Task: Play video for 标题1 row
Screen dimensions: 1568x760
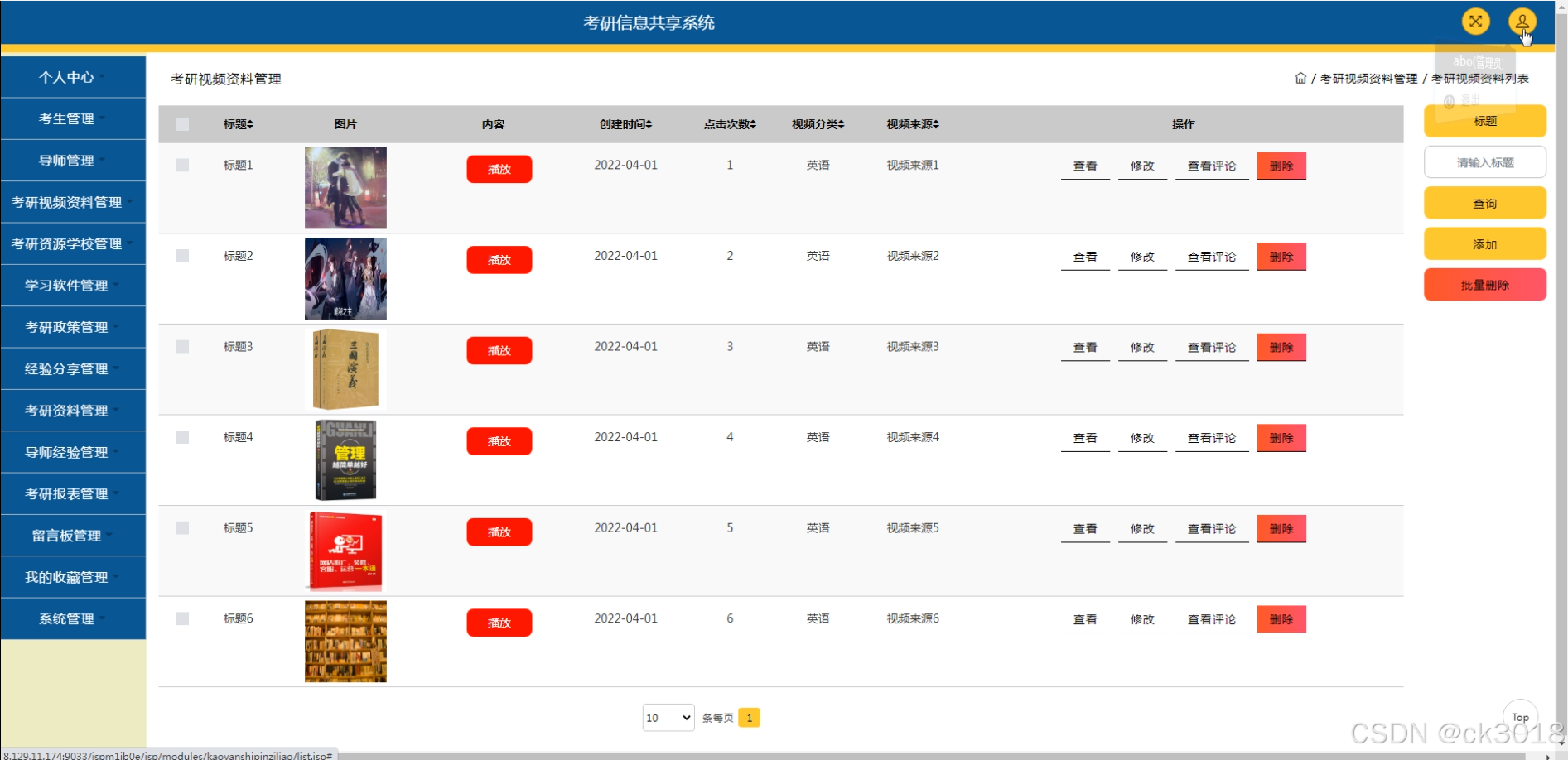Action: tap(499, 169)
